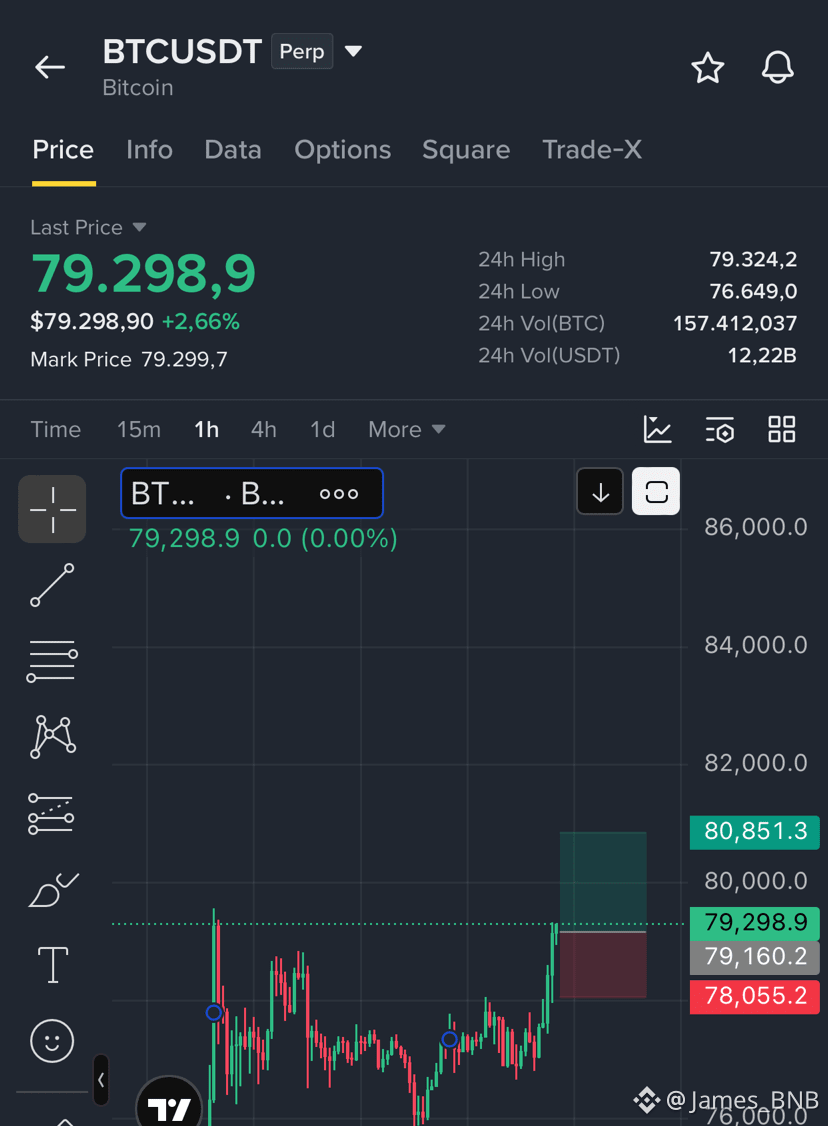This screenshot has width=828, height=1126.
Task: Select the long position forecasting tool
Action: [51, 814]
